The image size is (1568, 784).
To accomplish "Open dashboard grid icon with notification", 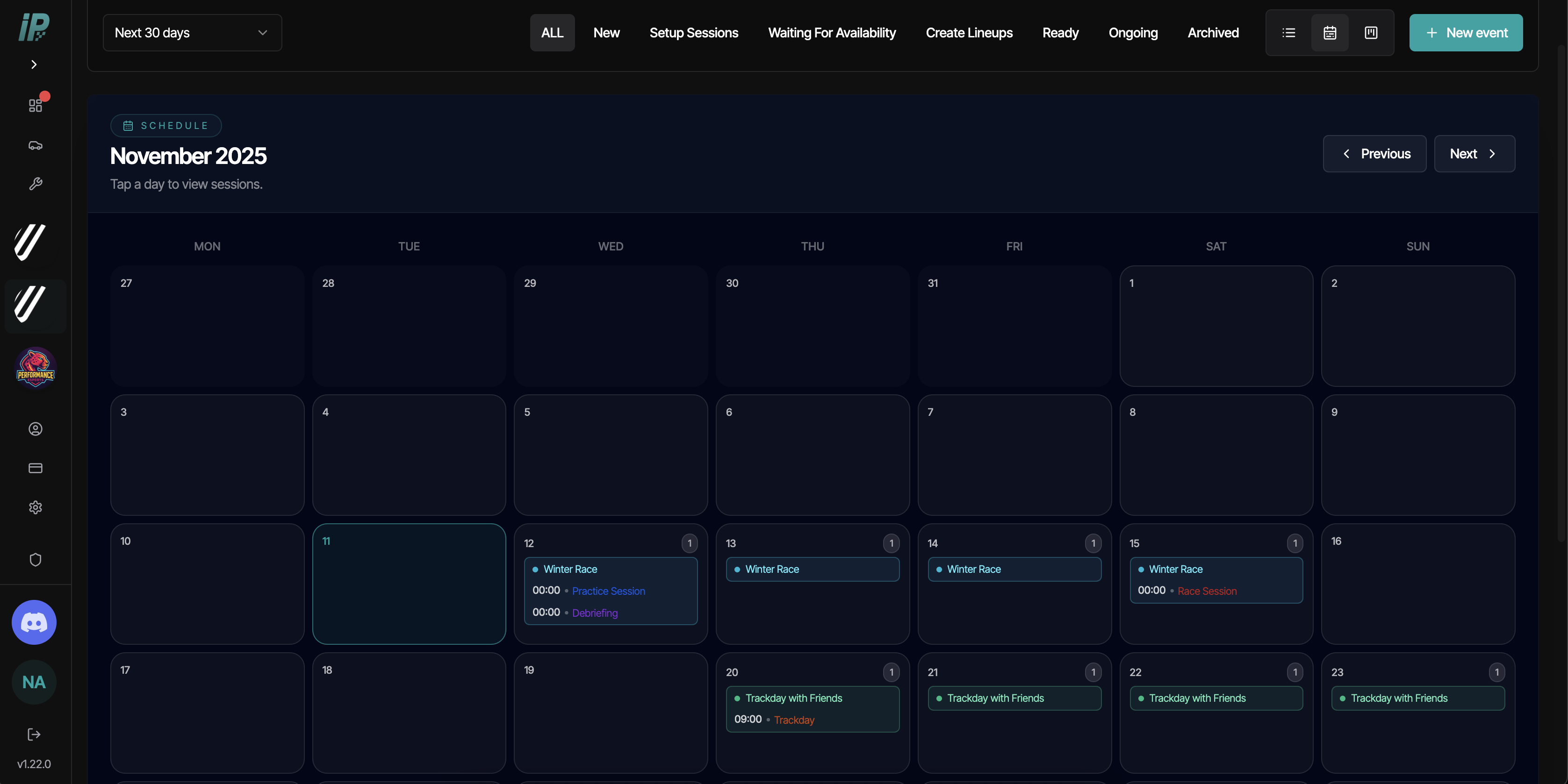I will tap(36, 105).
